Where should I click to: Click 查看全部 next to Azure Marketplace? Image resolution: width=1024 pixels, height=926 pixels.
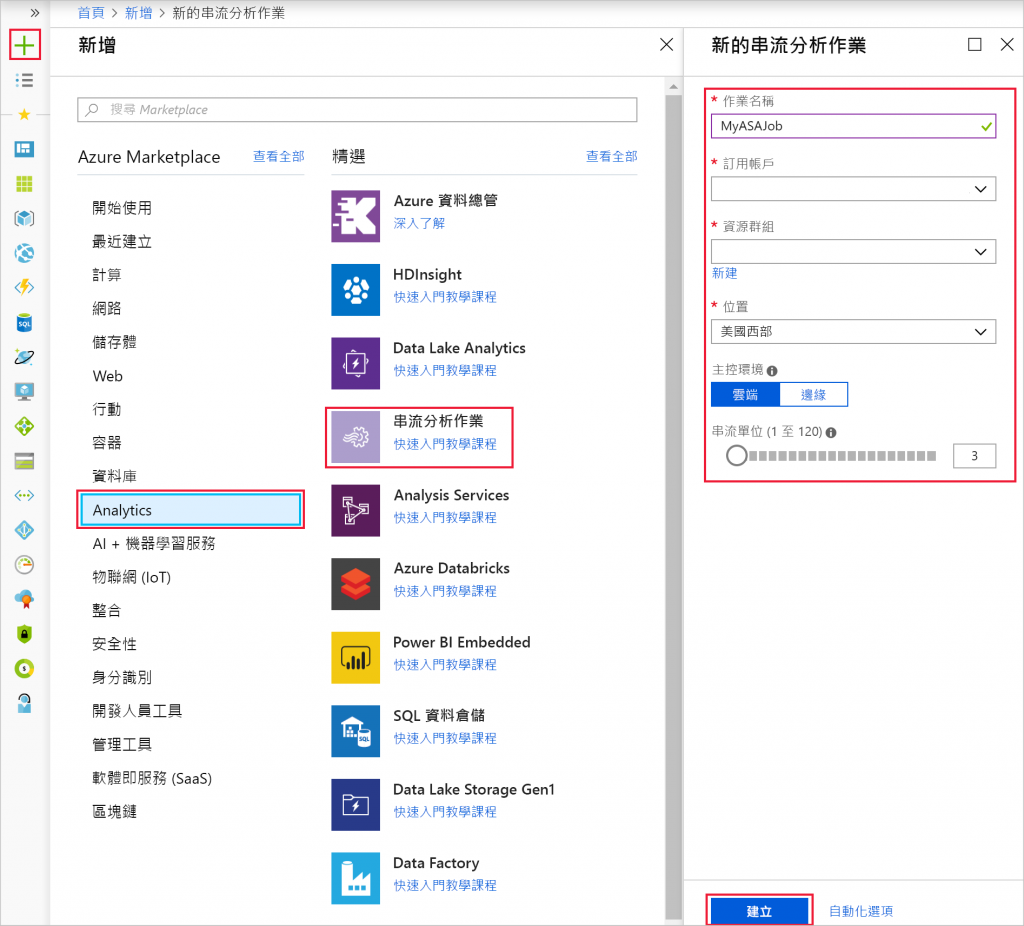(x=279, y=156)
